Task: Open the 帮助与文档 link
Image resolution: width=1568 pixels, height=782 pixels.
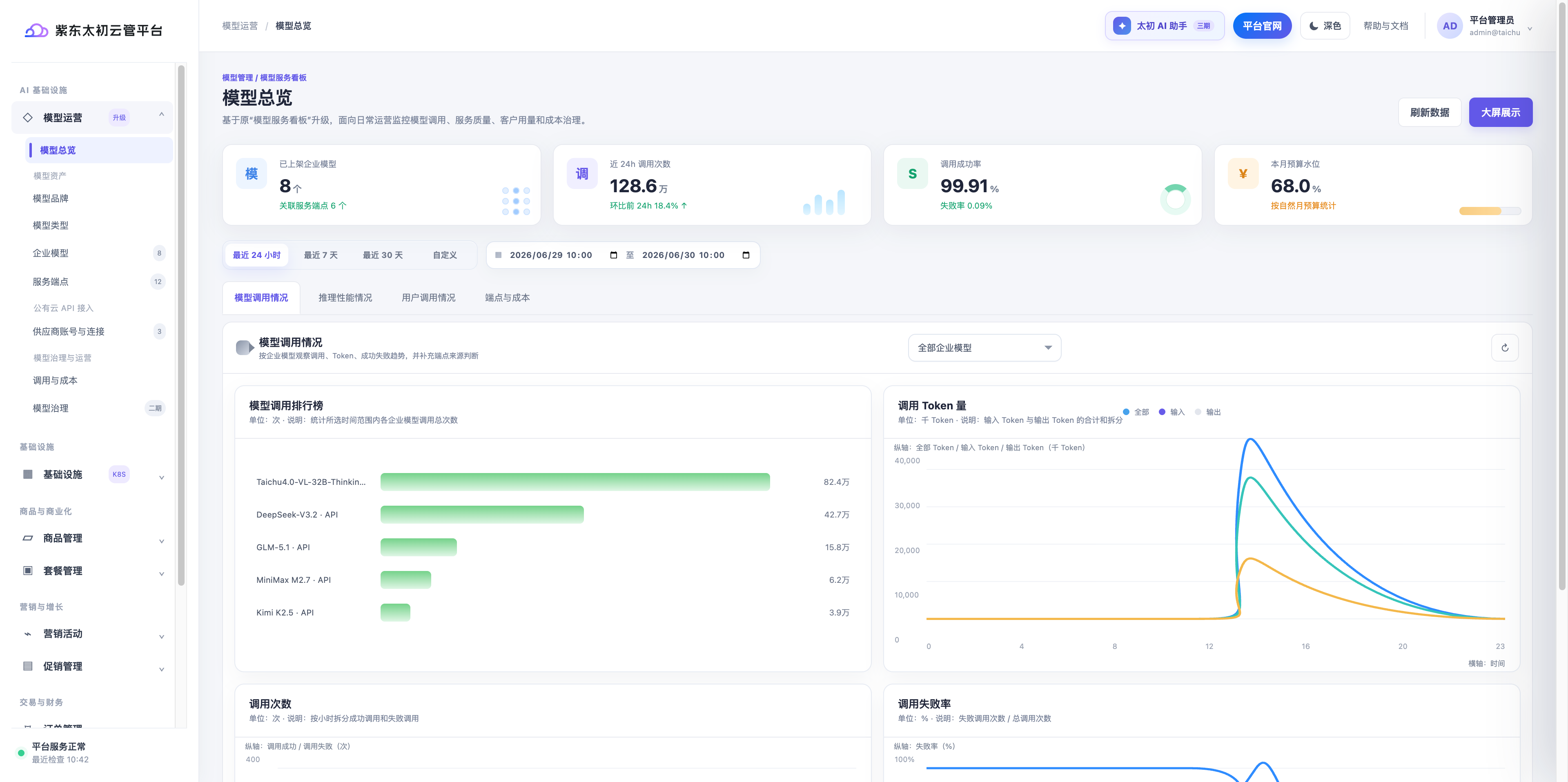Action: point(1385,26)
